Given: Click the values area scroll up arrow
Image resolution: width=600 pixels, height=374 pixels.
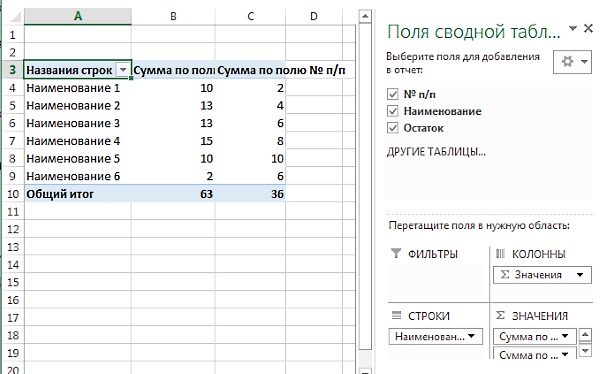Looking at the screenshot, I should (x=585, y=335).
